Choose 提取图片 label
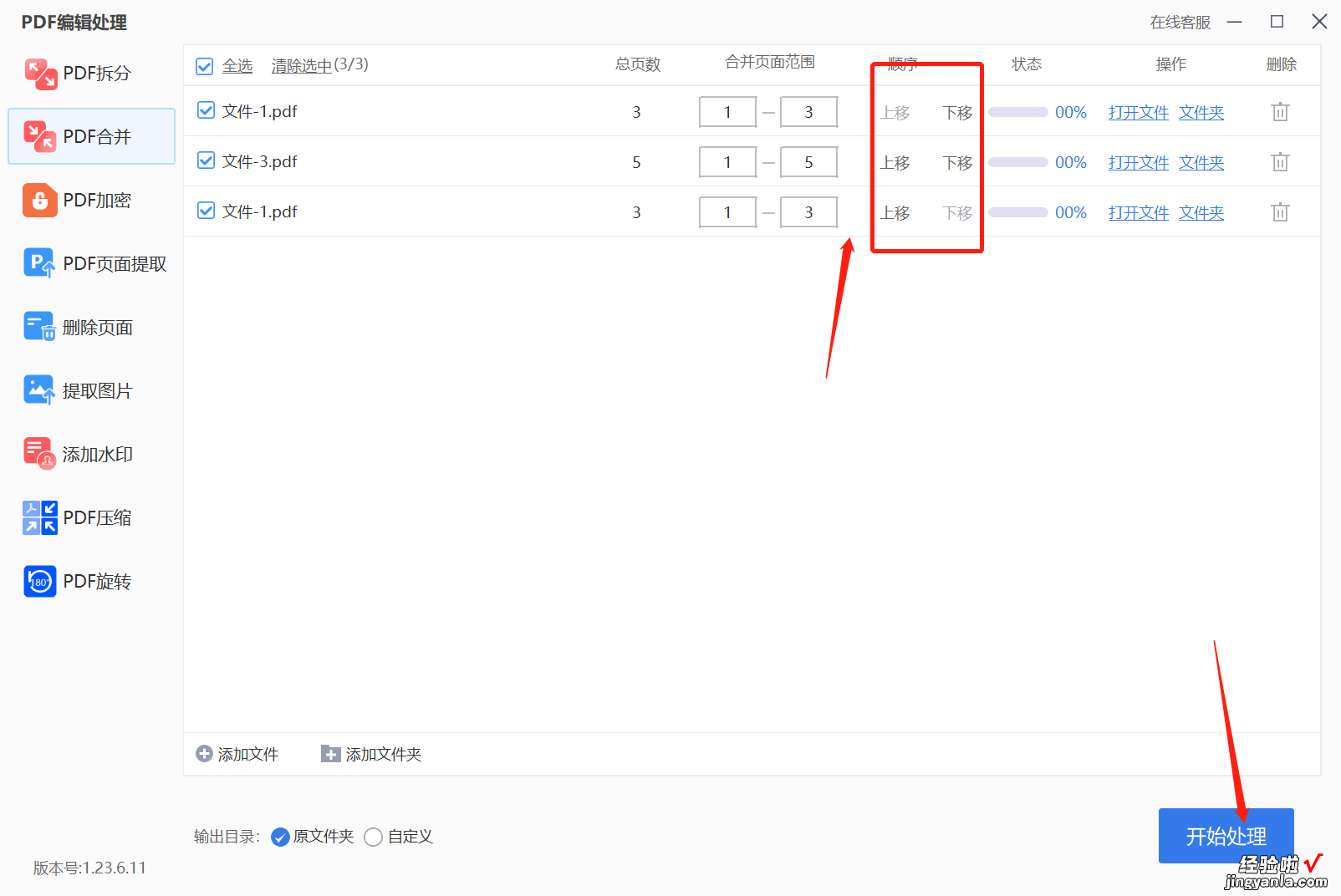Viewport: 1341px width, 896px height. (x=98, y=391)
